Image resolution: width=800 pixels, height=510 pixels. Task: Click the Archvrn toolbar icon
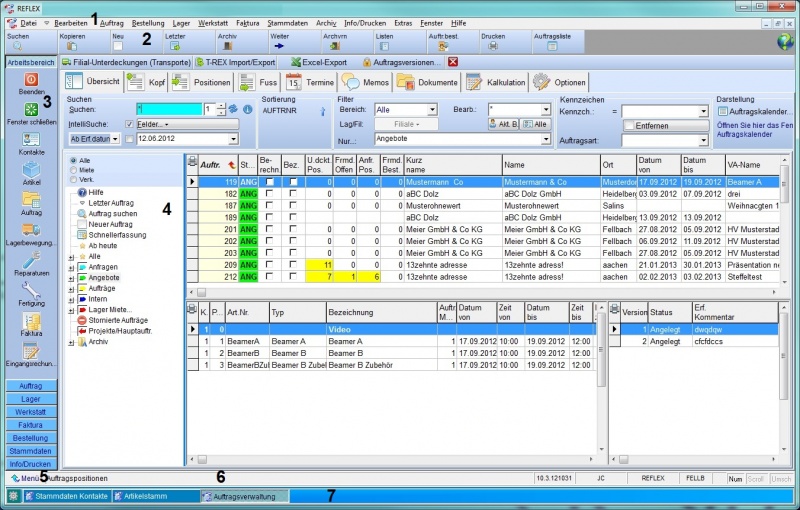click(335, 46)
